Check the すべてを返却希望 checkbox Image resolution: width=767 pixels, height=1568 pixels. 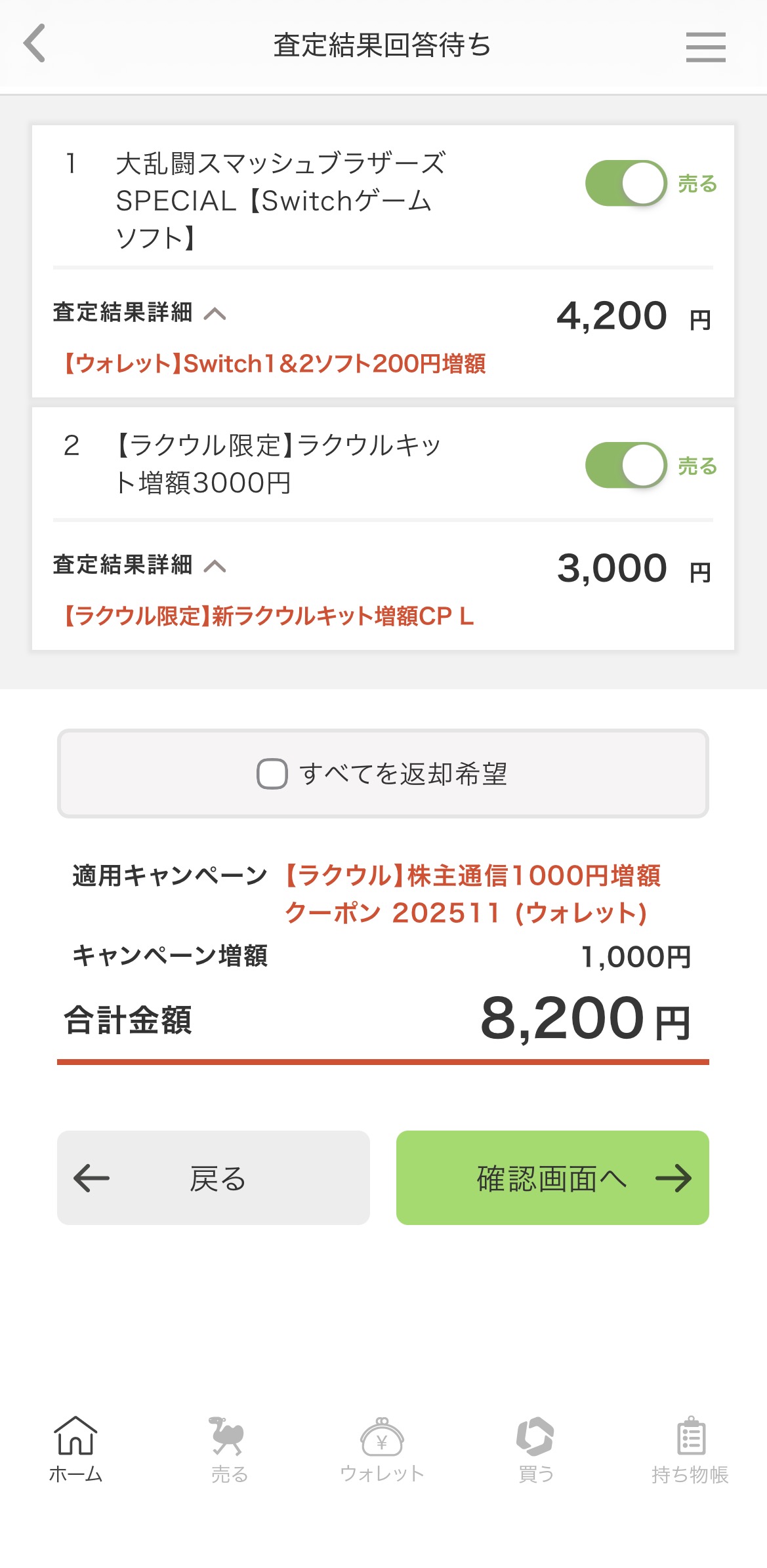272,774
